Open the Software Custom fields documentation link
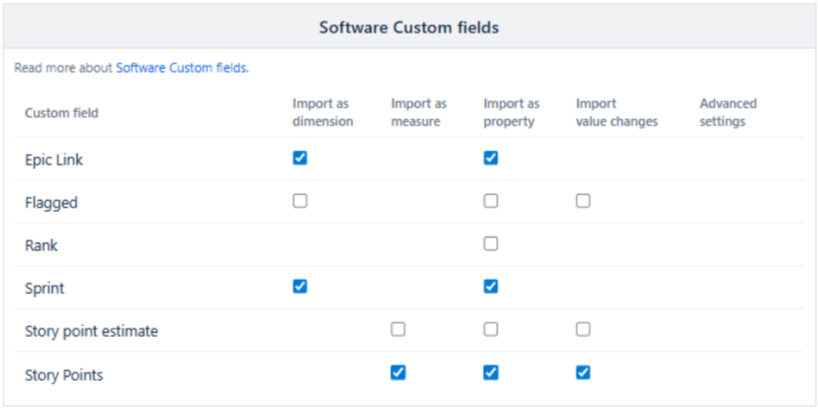Image resolution: width=818 pixels, height=409 pixels. [181, 69]
